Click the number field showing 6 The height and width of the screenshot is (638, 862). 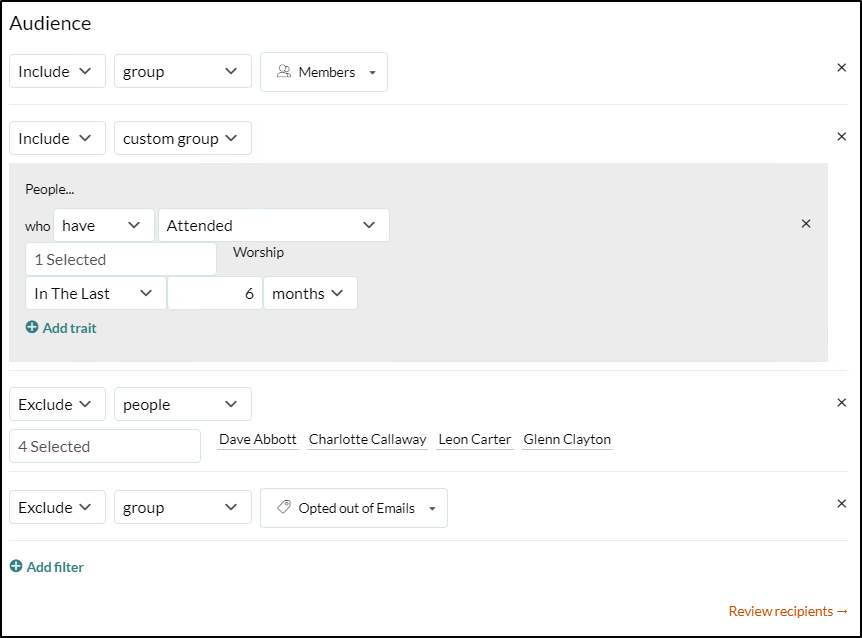click(214, 293)
